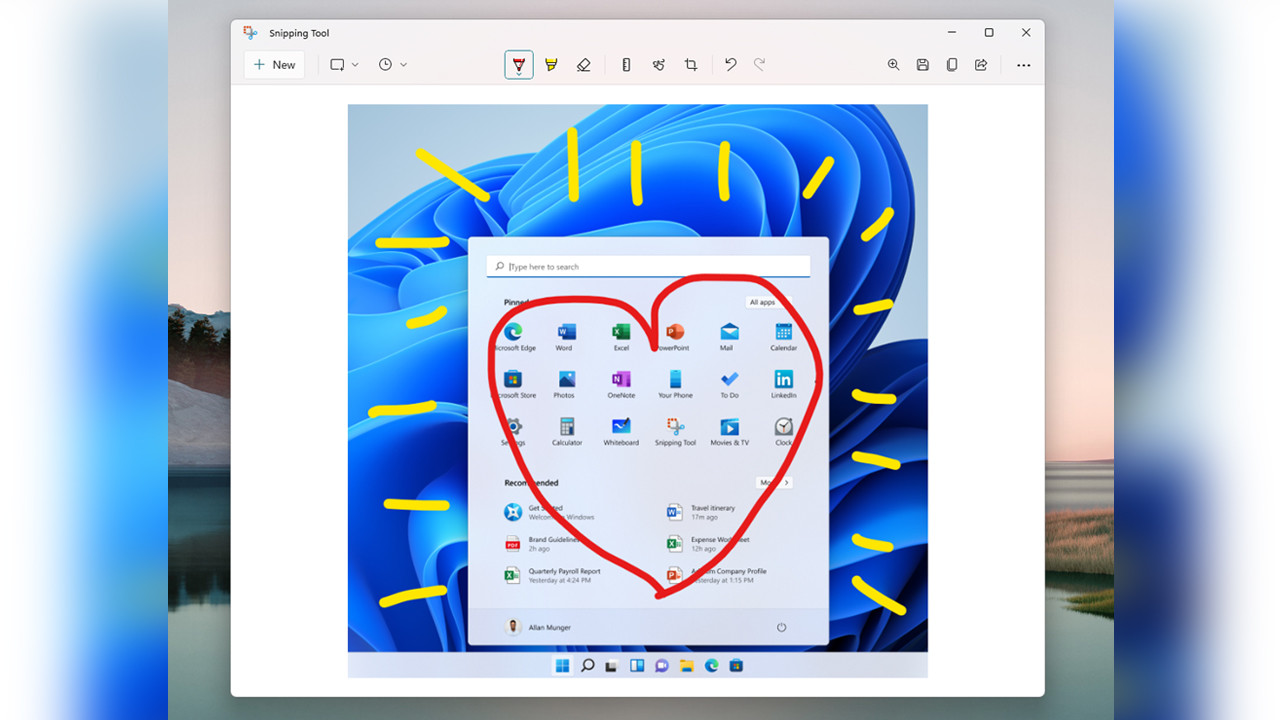Copy the snip to clipboard
Viewport: 1280px width, 720px height.
951,64
